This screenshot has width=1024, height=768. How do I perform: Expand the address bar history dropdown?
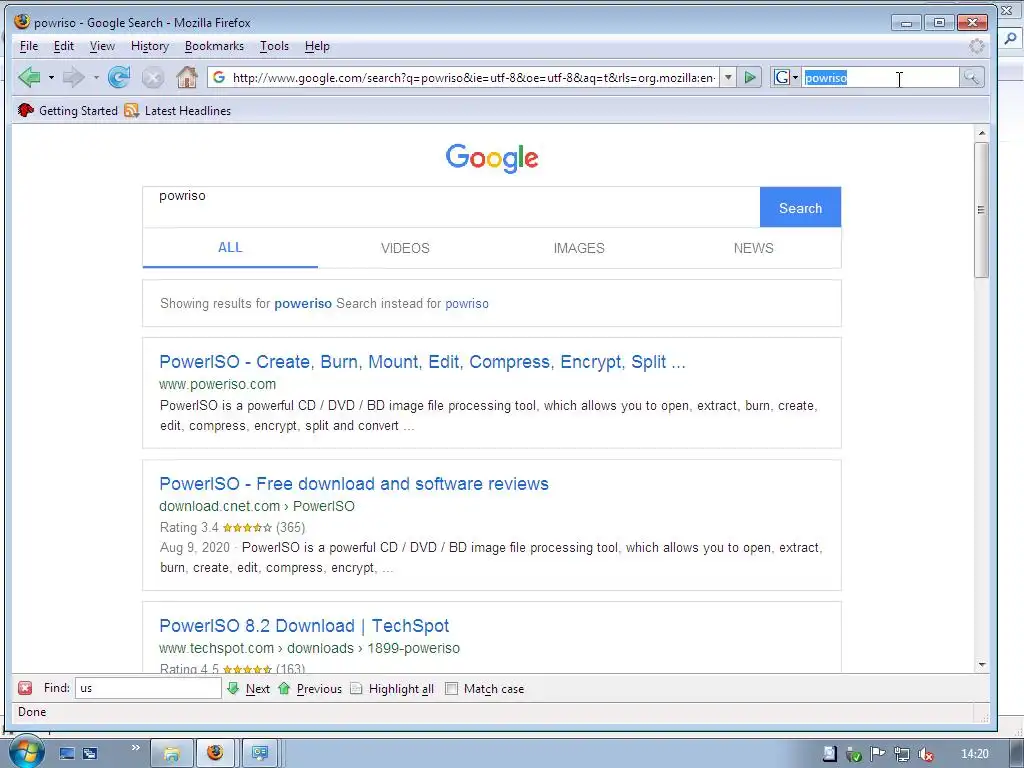pyautogui.click(x=728, y=78)
